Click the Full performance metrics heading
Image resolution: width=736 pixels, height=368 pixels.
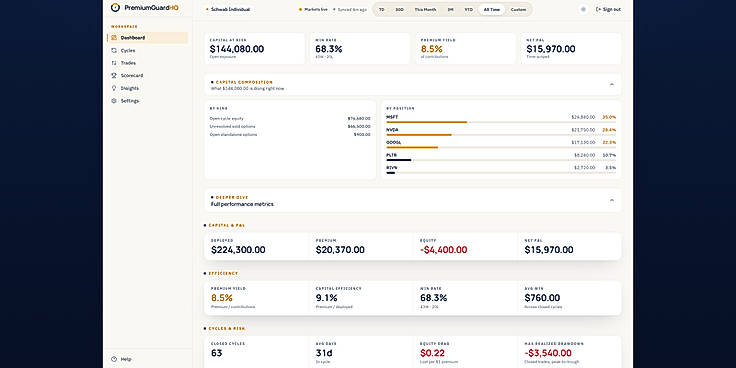click(x=242, y=204)
